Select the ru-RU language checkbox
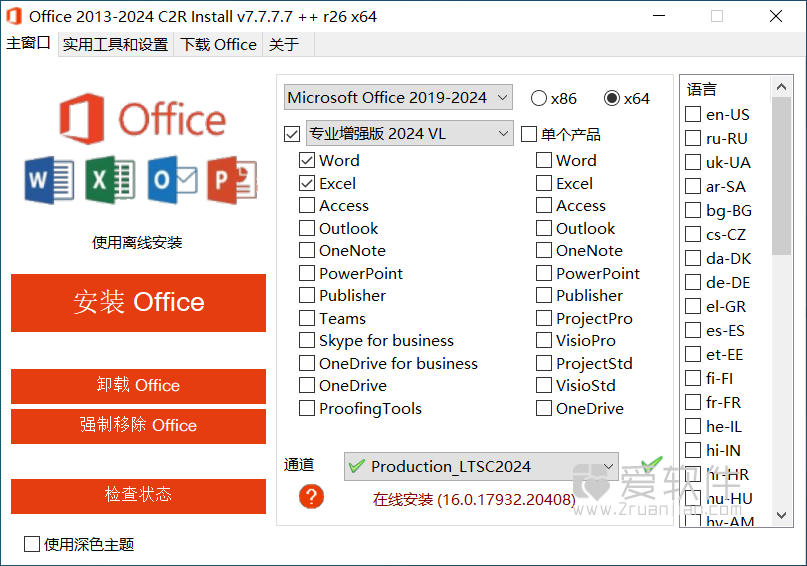 pos(693,138)
